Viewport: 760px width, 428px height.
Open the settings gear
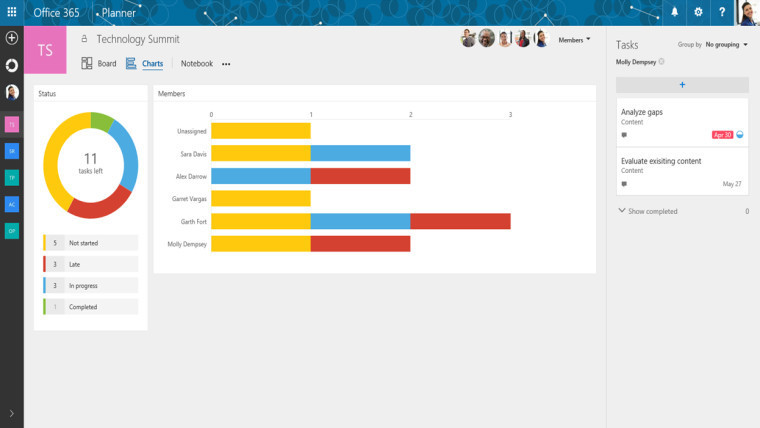pyautogui.click(x=698, y=12)
